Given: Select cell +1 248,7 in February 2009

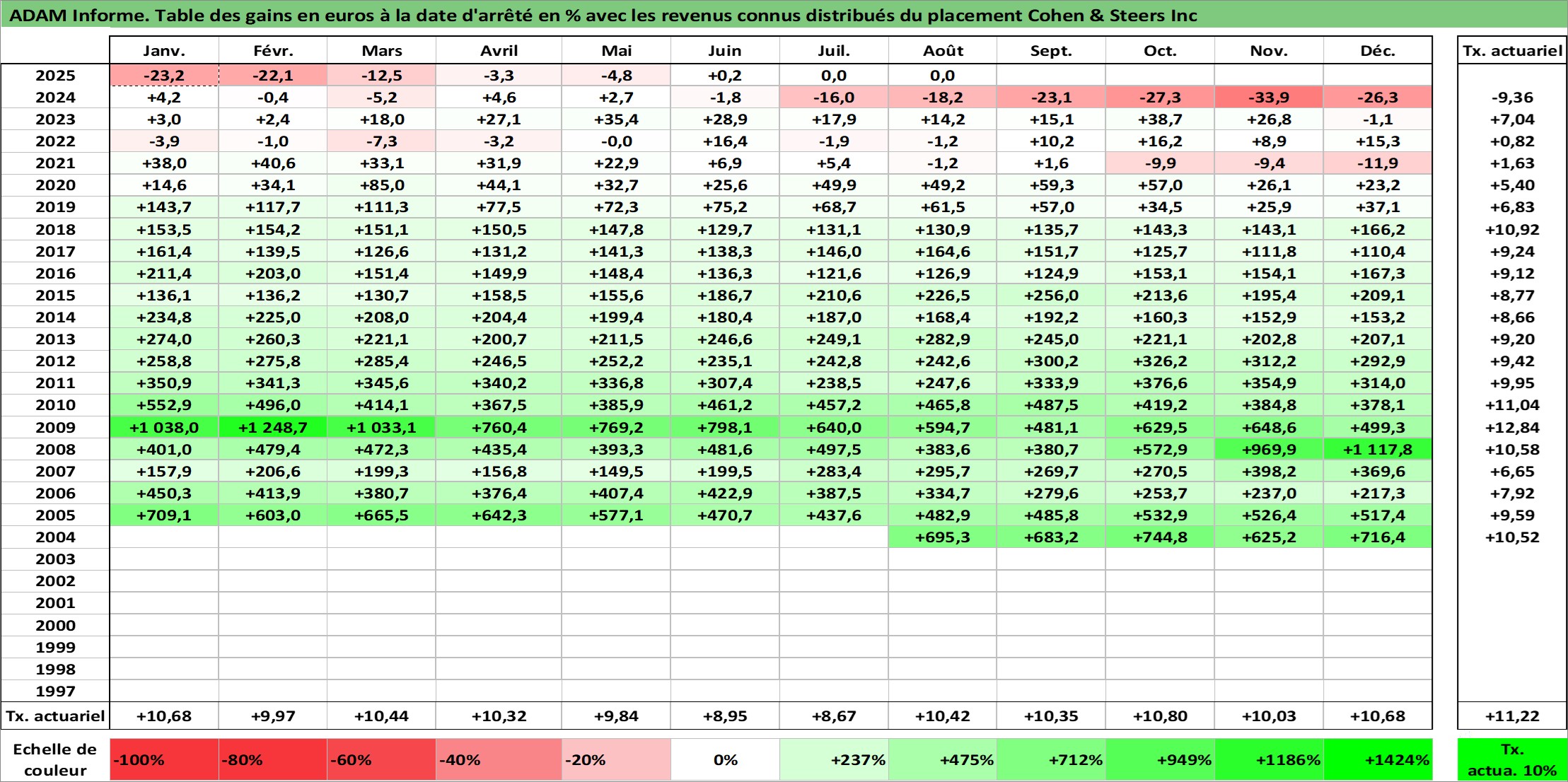Looking at the screenshot, I should 273,428.
